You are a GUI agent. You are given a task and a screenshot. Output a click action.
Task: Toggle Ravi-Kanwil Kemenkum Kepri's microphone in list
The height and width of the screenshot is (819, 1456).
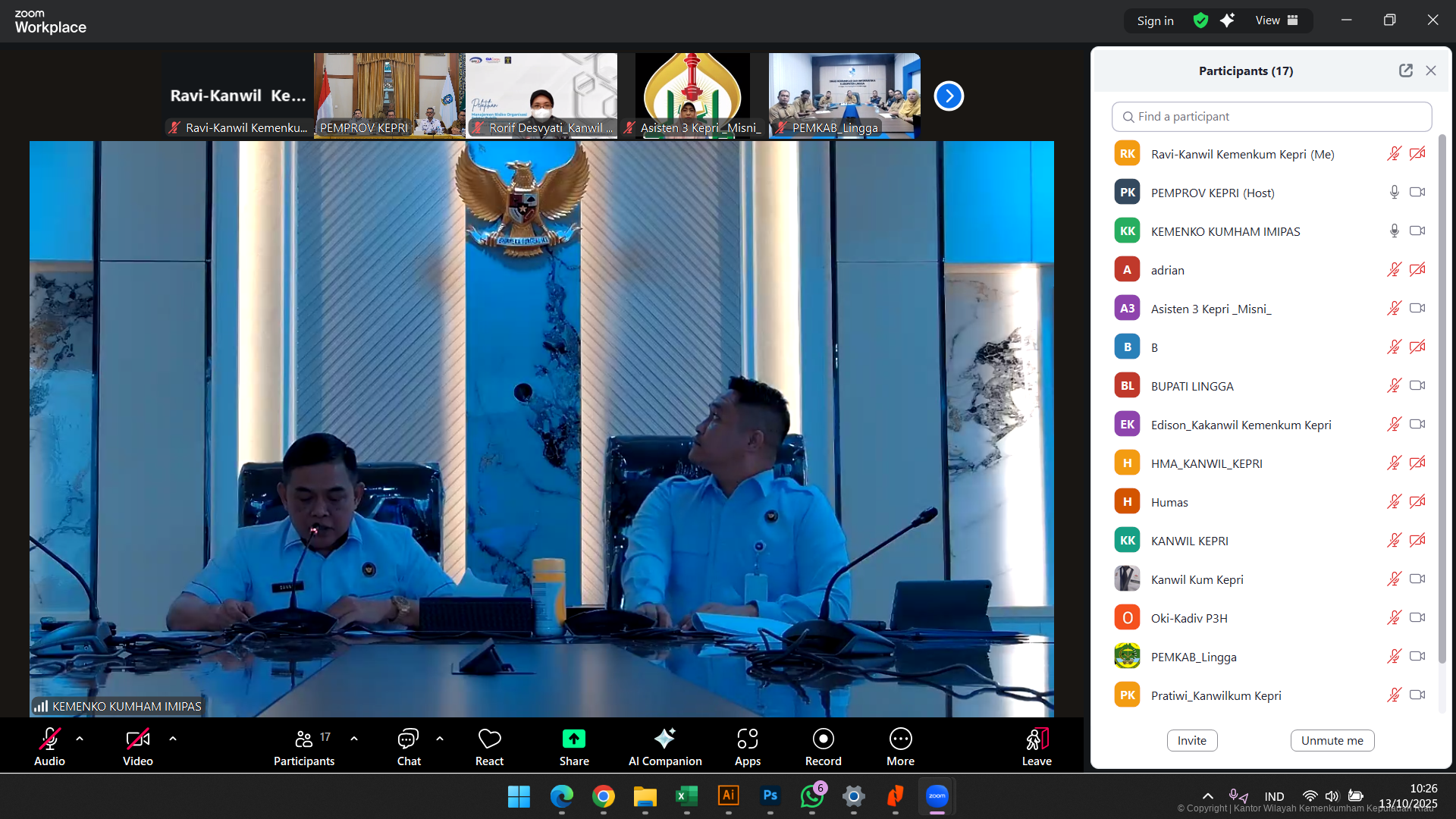coord(1394,154)
